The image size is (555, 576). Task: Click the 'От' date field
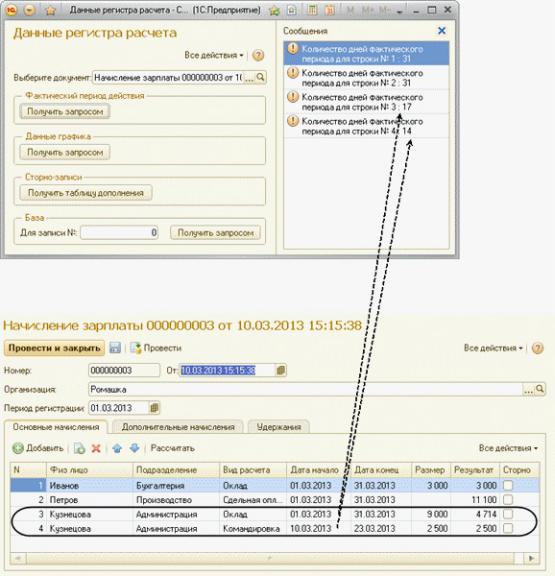pyautogui.click(x=227, y=370)
